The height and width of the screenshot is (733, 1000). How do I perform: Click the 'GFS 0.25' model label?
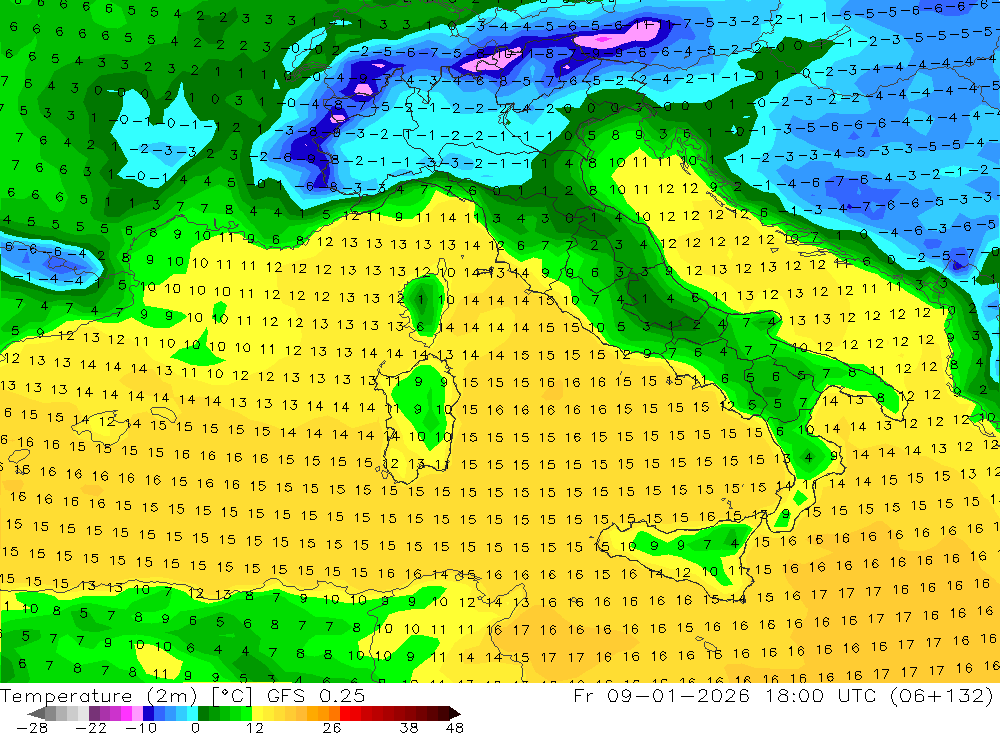coord(316,695)
